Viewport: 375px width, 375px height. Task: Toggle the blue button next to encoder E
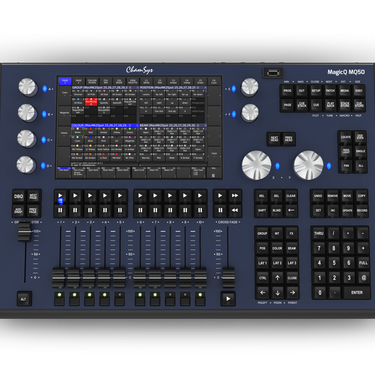click(234, 89)
